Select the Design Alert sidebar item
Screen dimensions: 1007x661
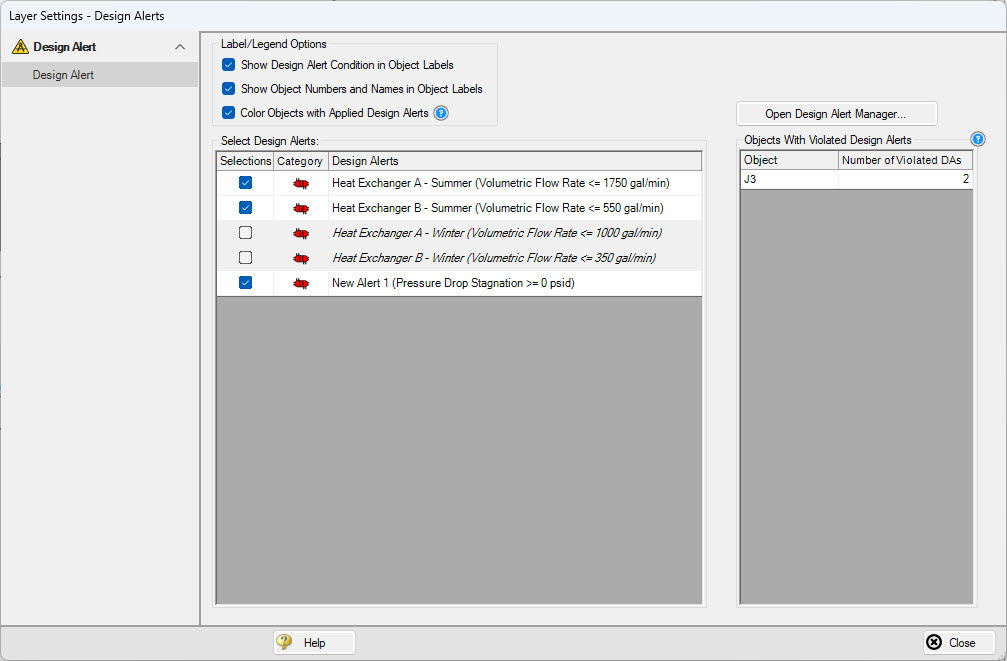coord(100,75)
